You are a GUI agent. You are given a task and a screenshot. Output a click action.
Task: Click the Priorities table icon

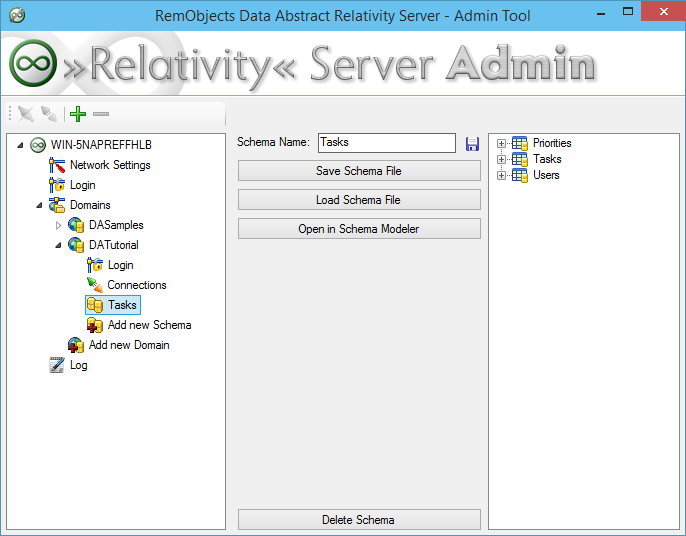click(520, 143)
